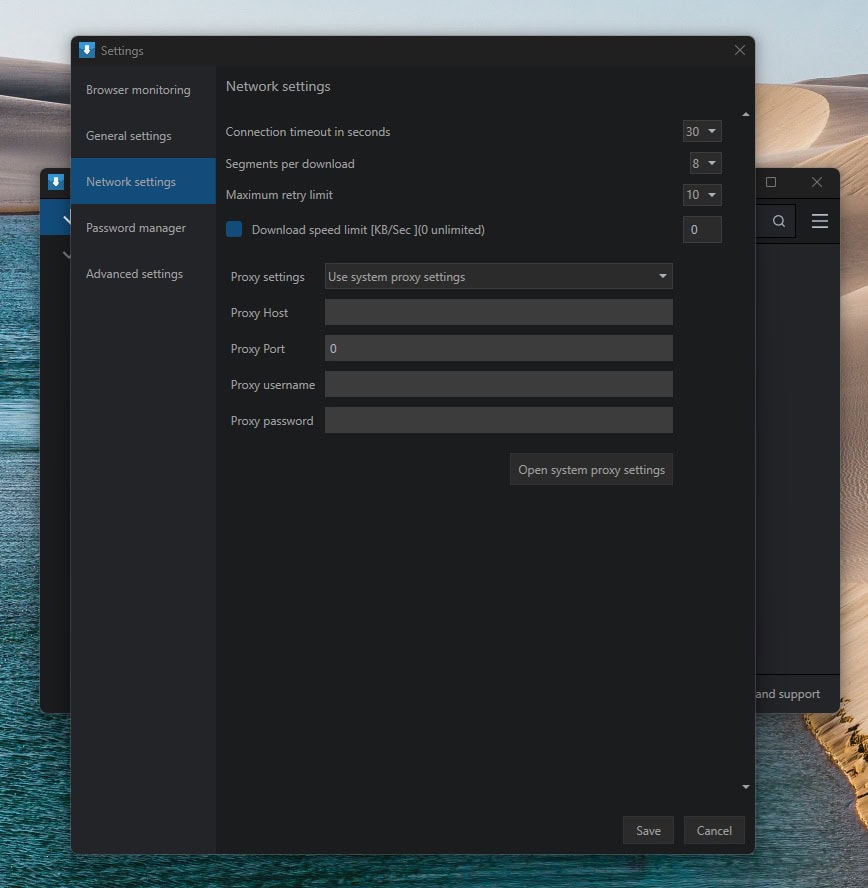This screenshot has width=868, height=888.
Task: Click the search icon in the main window
Action: 779,221
